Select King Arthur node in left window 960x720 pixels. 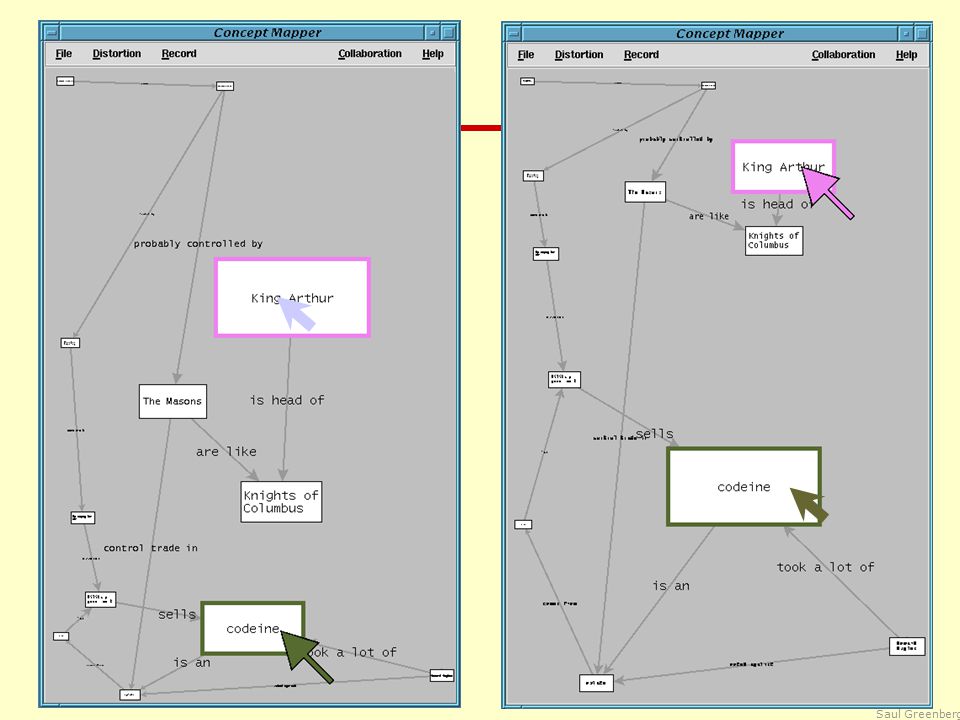(292, 298)
